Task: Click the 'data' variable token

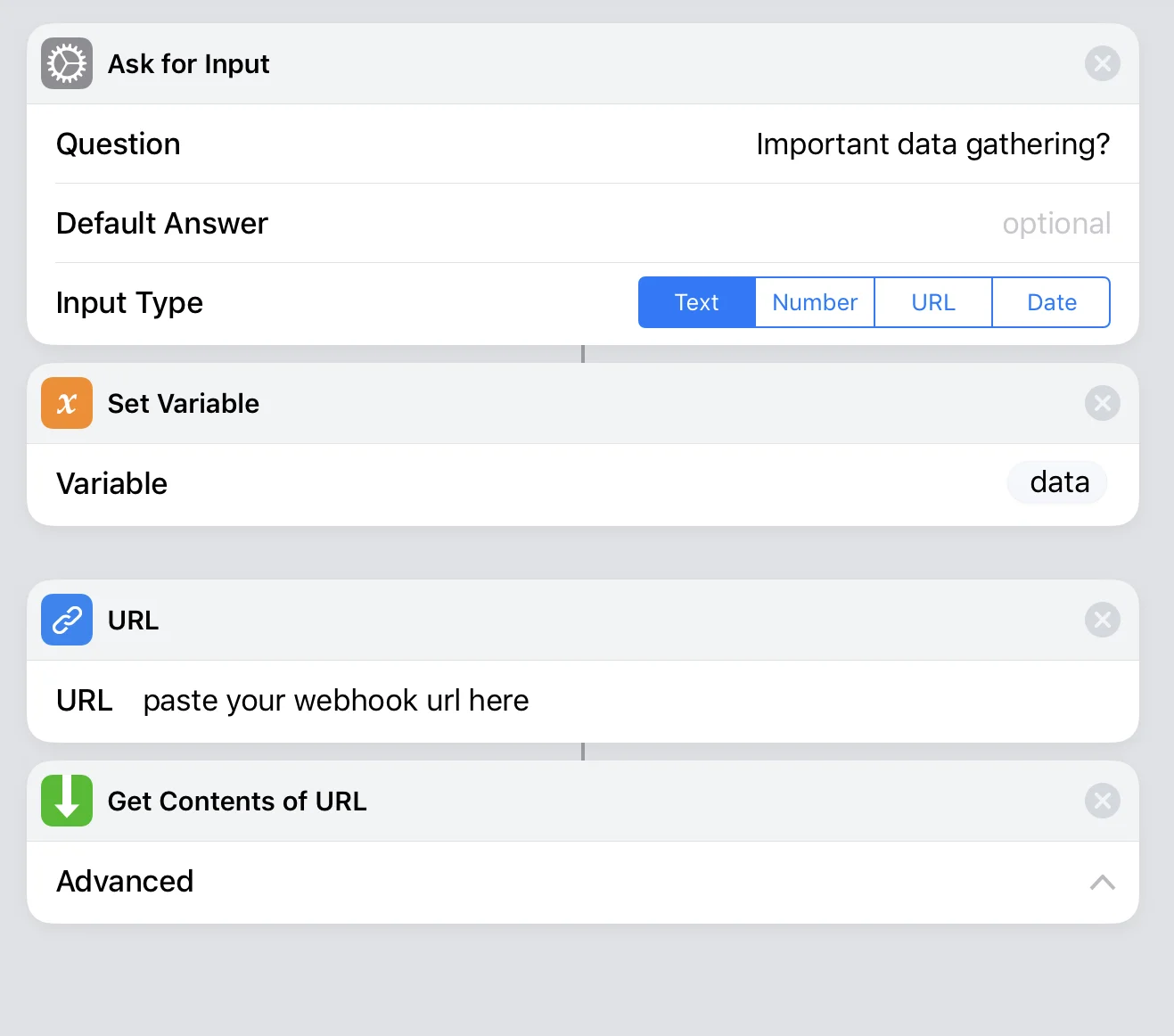Action: [x=1058, y=482]
